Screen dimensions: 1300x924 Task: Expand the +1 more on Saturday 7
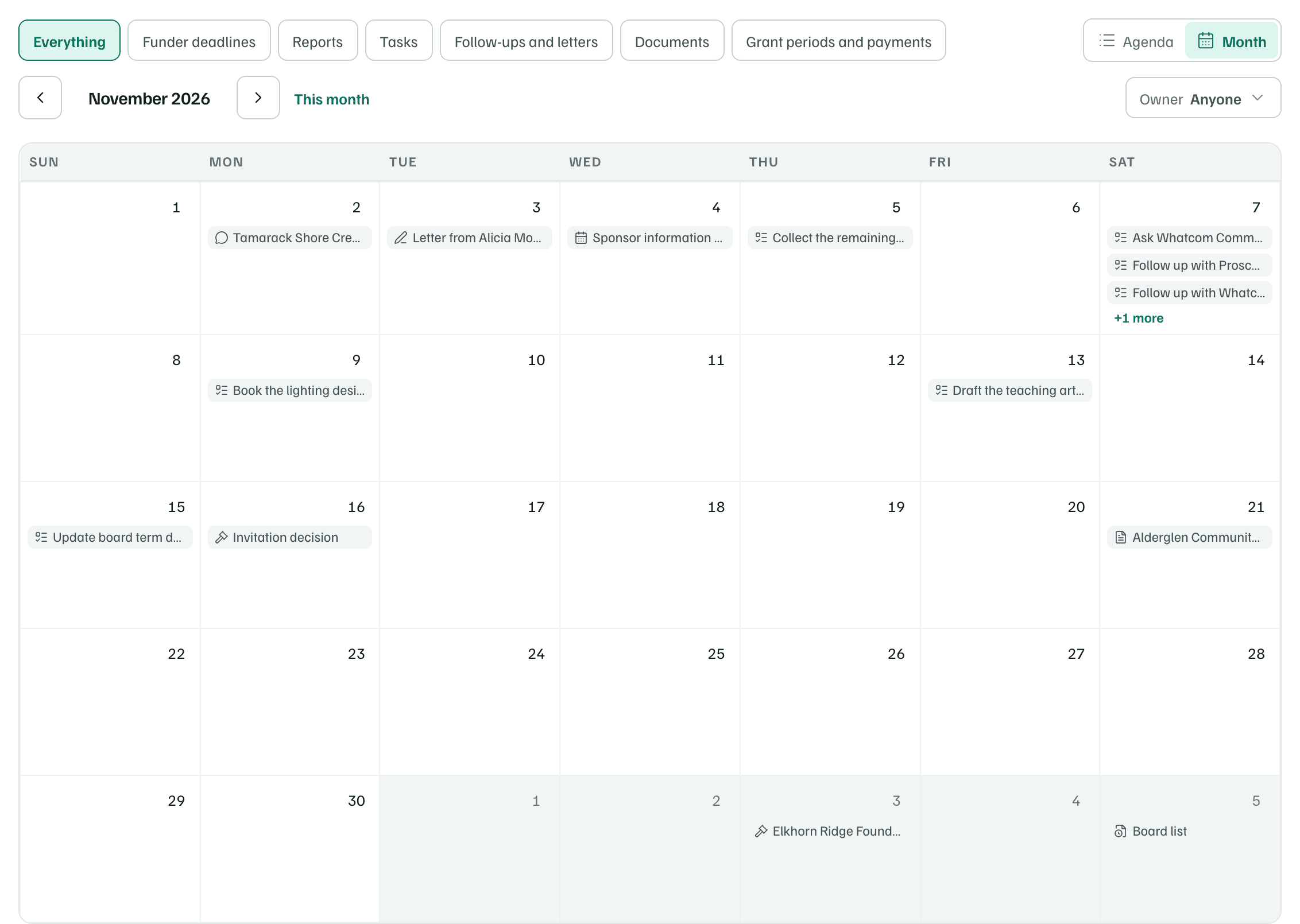[1139, 318]
